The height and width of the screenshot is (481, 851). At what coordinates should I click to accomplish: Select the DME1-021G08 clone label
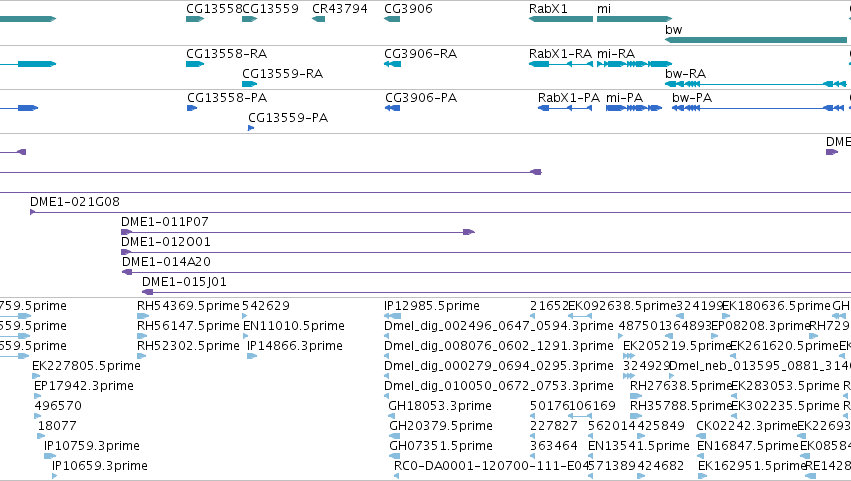(75, 202)
